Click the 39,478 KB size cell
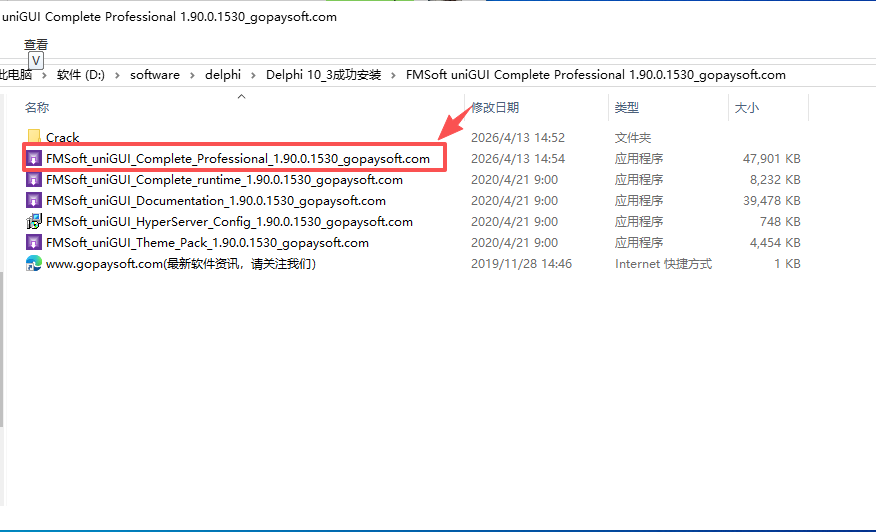Image resolution: width=876 pixels, height=532 pixels. 772,201
